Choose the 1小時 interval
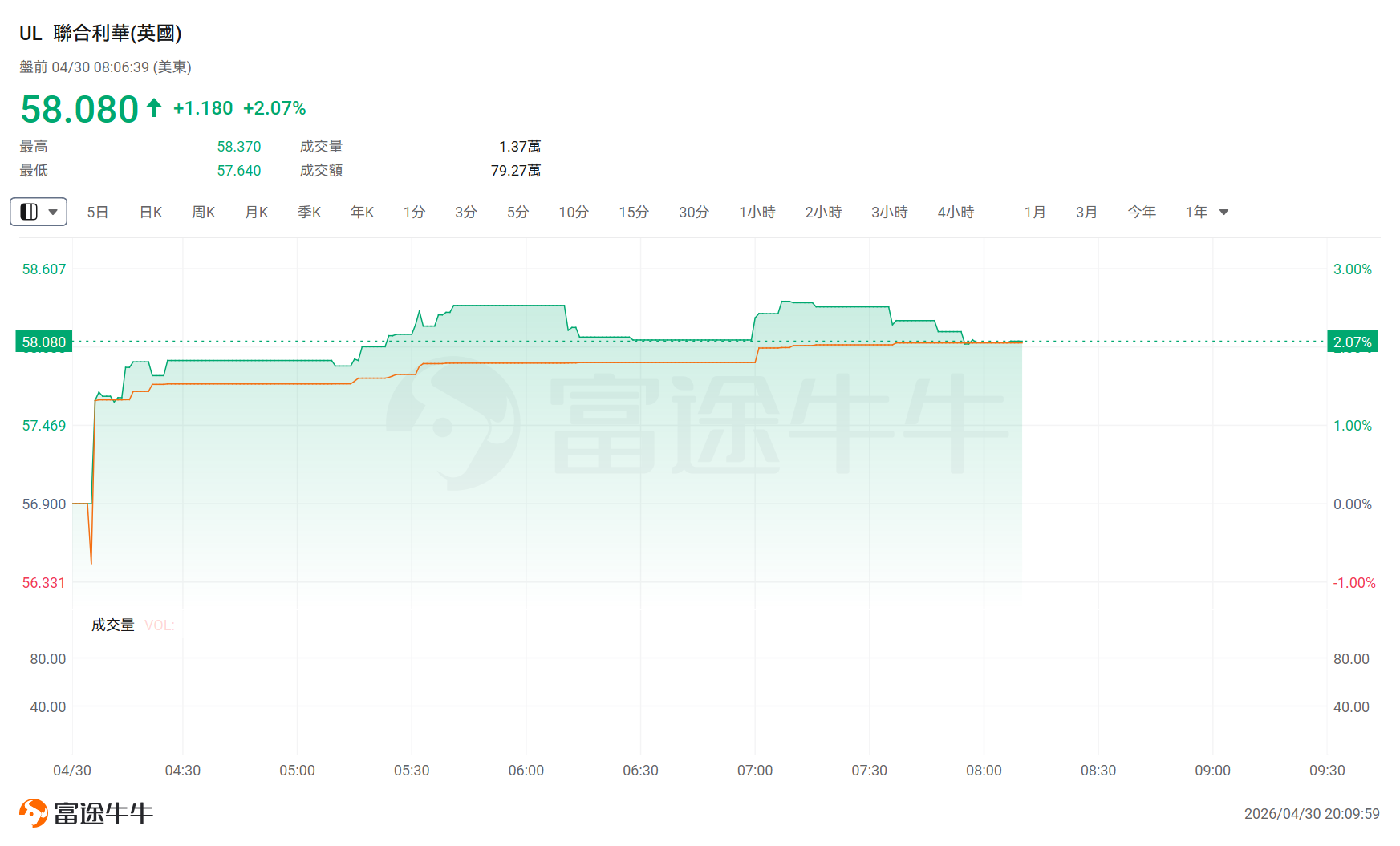1400x846 pixels. 757,213
